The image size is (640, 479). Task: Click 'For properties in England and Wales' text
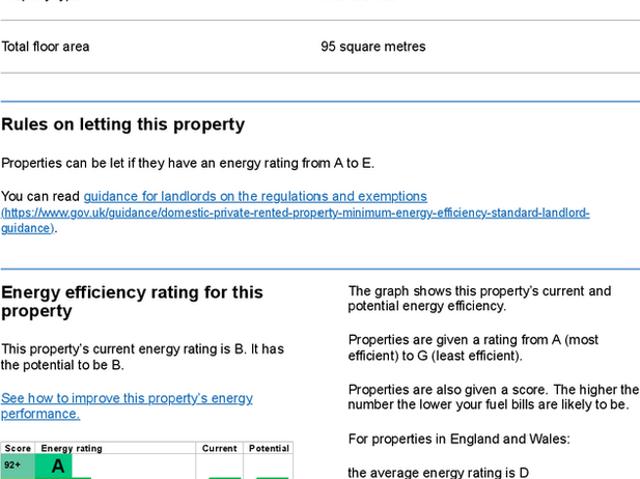pos(458,439)
